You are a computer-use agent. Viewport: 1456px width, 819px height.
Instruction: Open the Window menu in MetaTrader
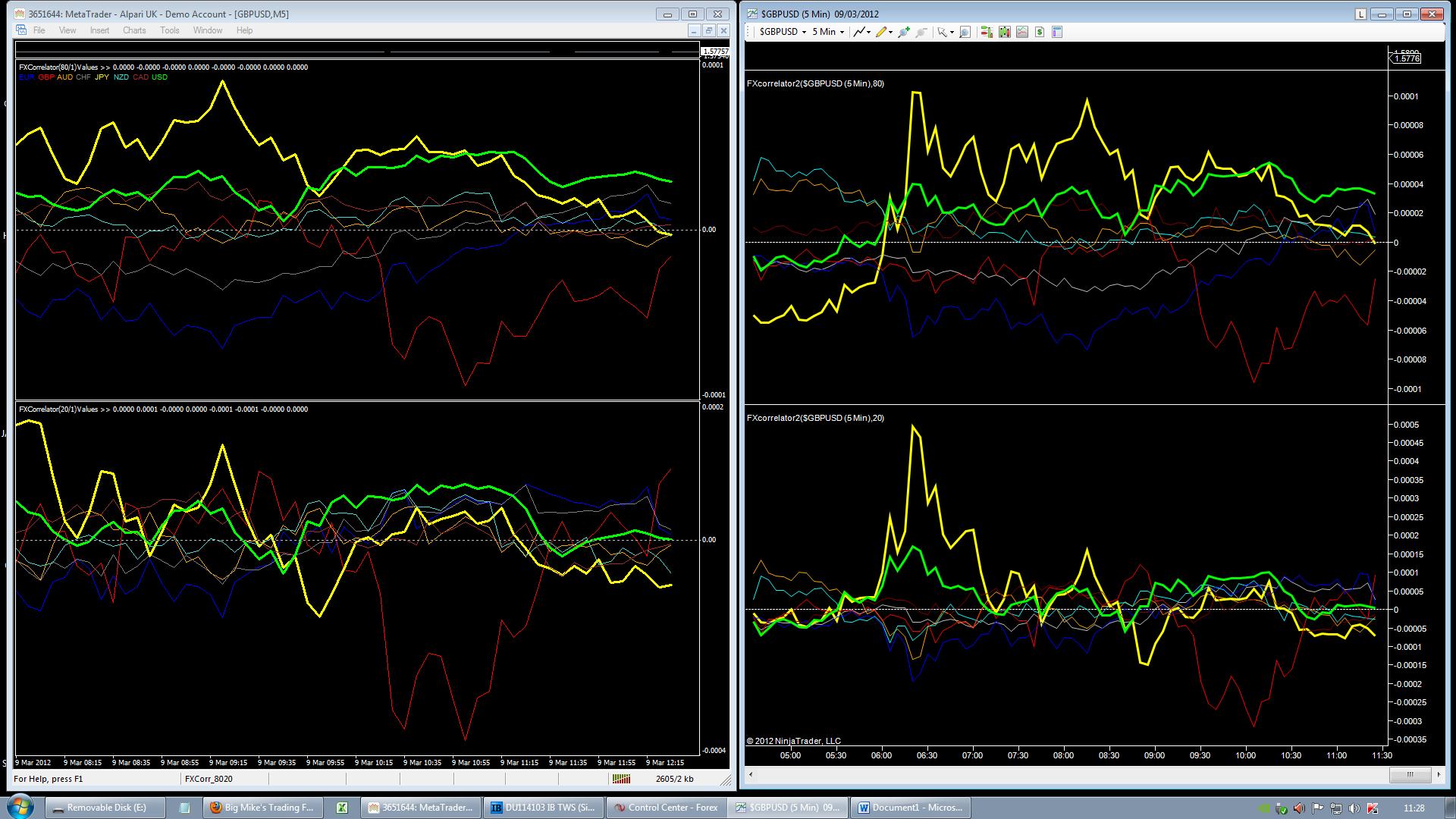[208, 30]
